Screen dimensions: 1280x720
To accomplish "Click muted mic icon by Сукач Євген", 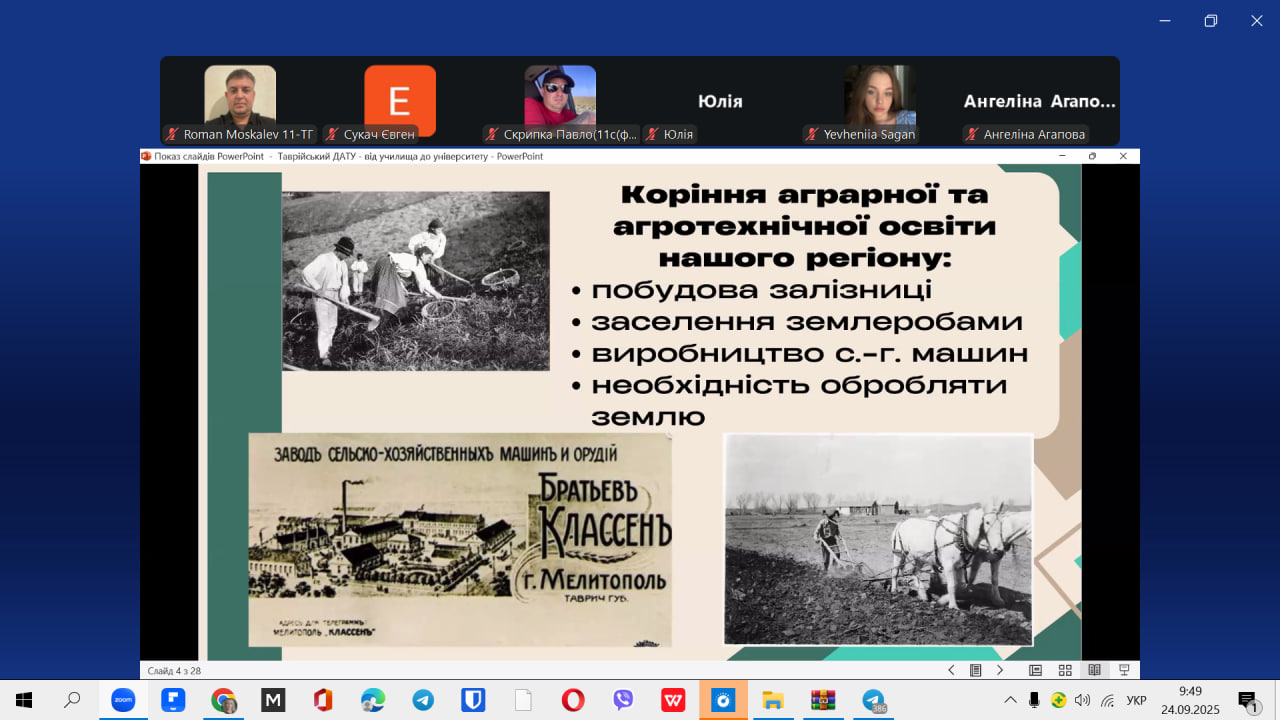I will pos(332,134).
